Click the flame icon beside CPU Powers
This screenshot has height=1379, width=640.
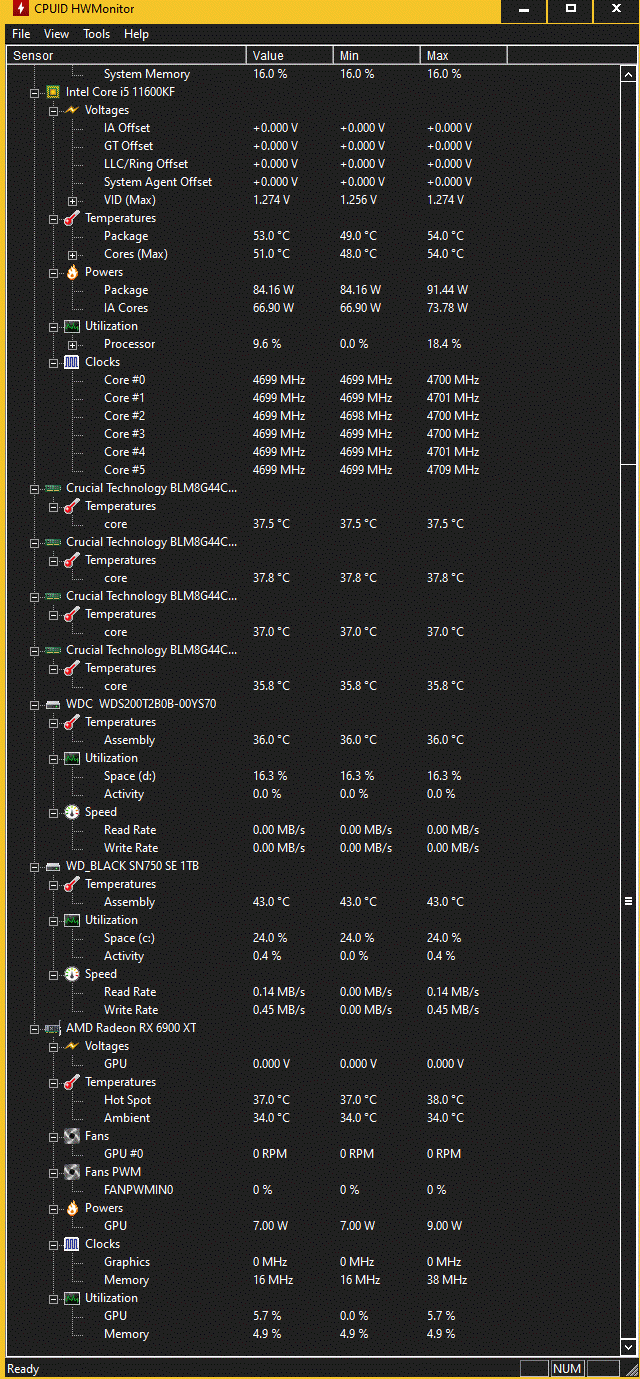coord(72,272)
